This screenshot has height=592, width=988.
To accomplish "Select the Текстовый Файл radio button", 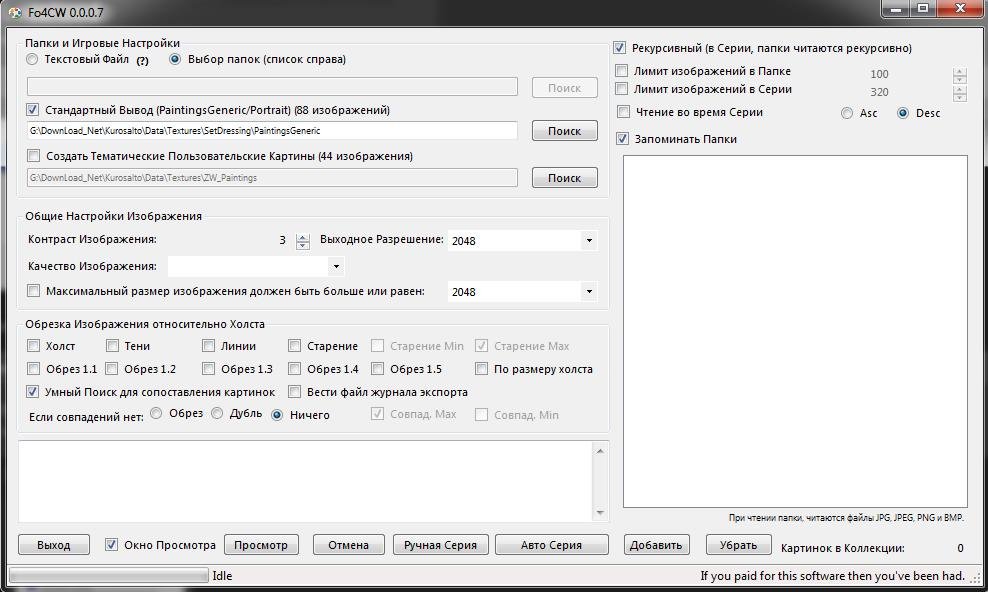I will [33, 59].
